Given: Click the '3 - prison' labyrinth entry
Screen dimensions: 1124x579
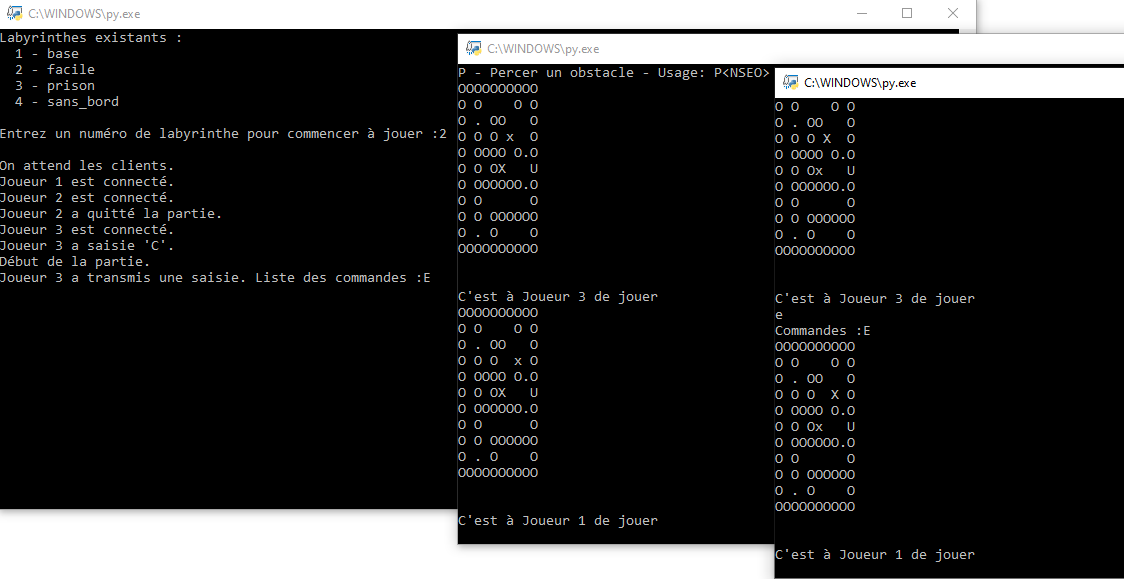Looking at the screenshot, I should tap(55, 85).
